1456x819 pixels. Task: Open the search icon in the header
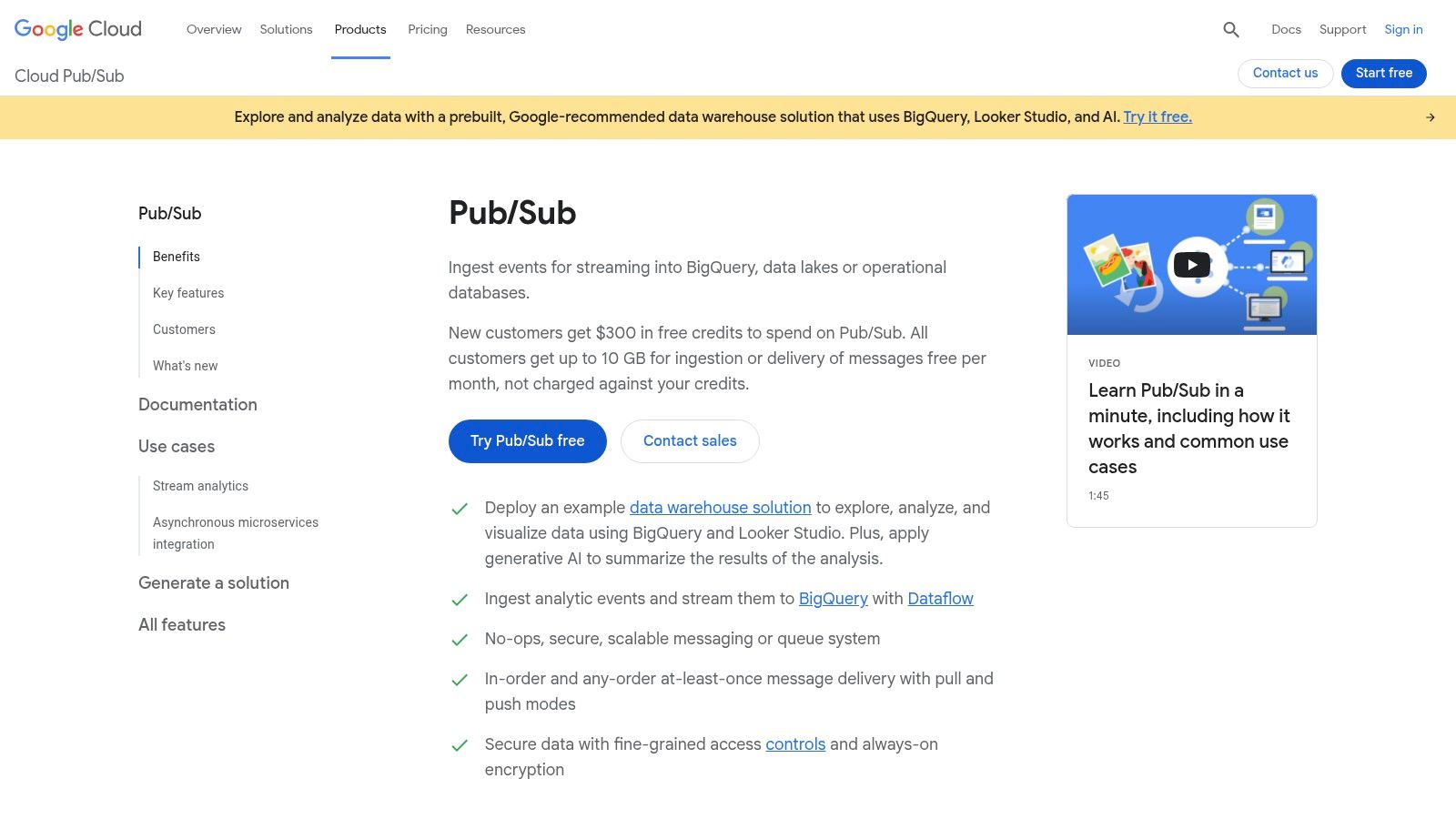pos(1230,29)
